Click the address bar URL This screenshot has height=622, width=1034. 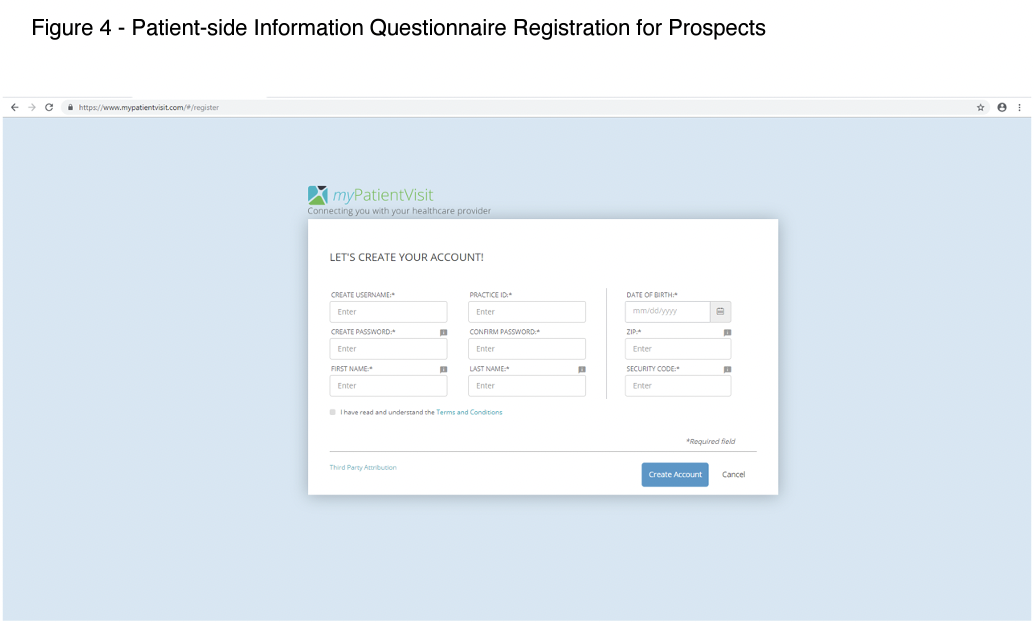point(148,108)
